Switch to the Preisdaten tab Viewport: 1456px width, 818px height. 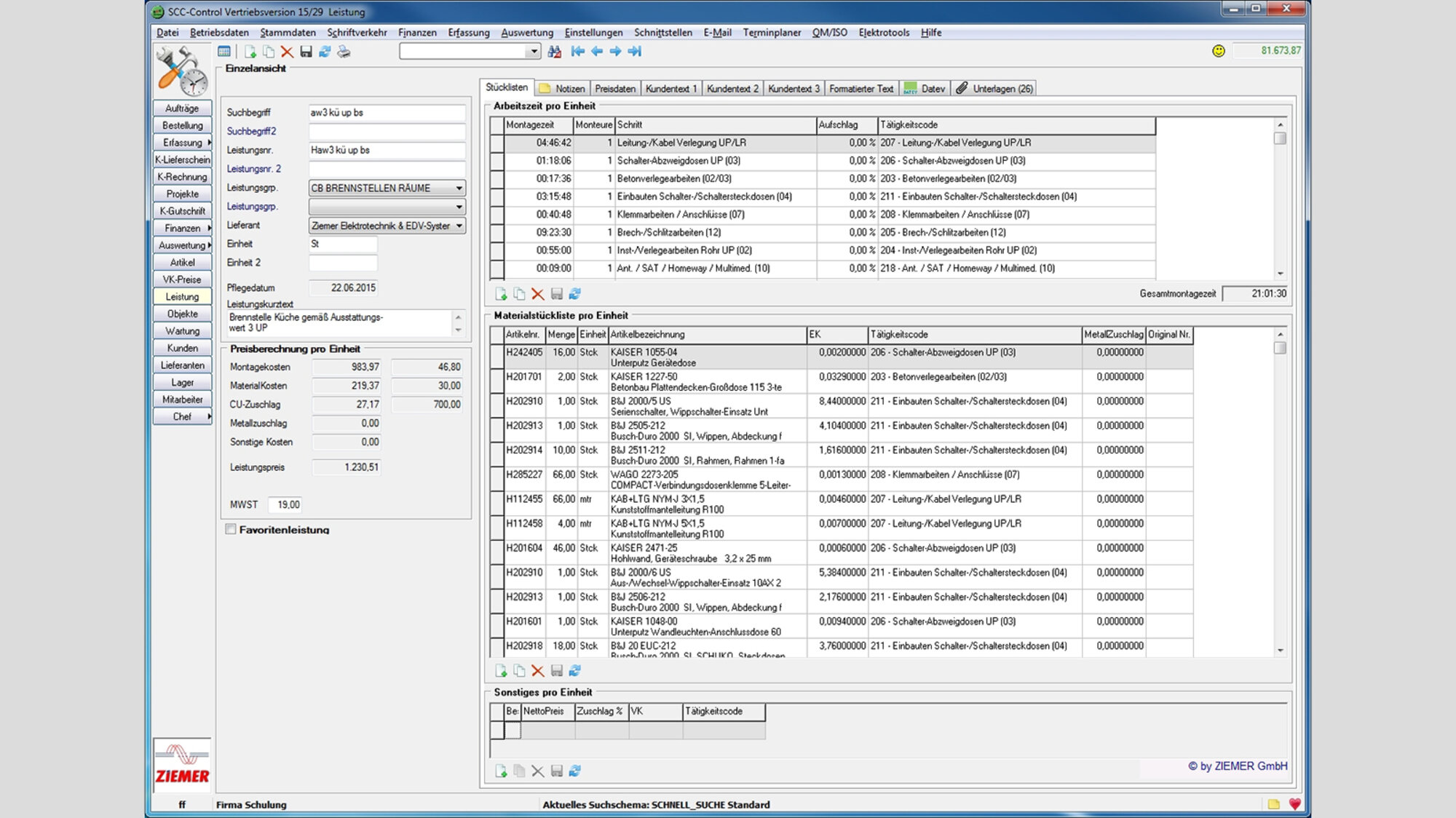[x=615, y=88]
